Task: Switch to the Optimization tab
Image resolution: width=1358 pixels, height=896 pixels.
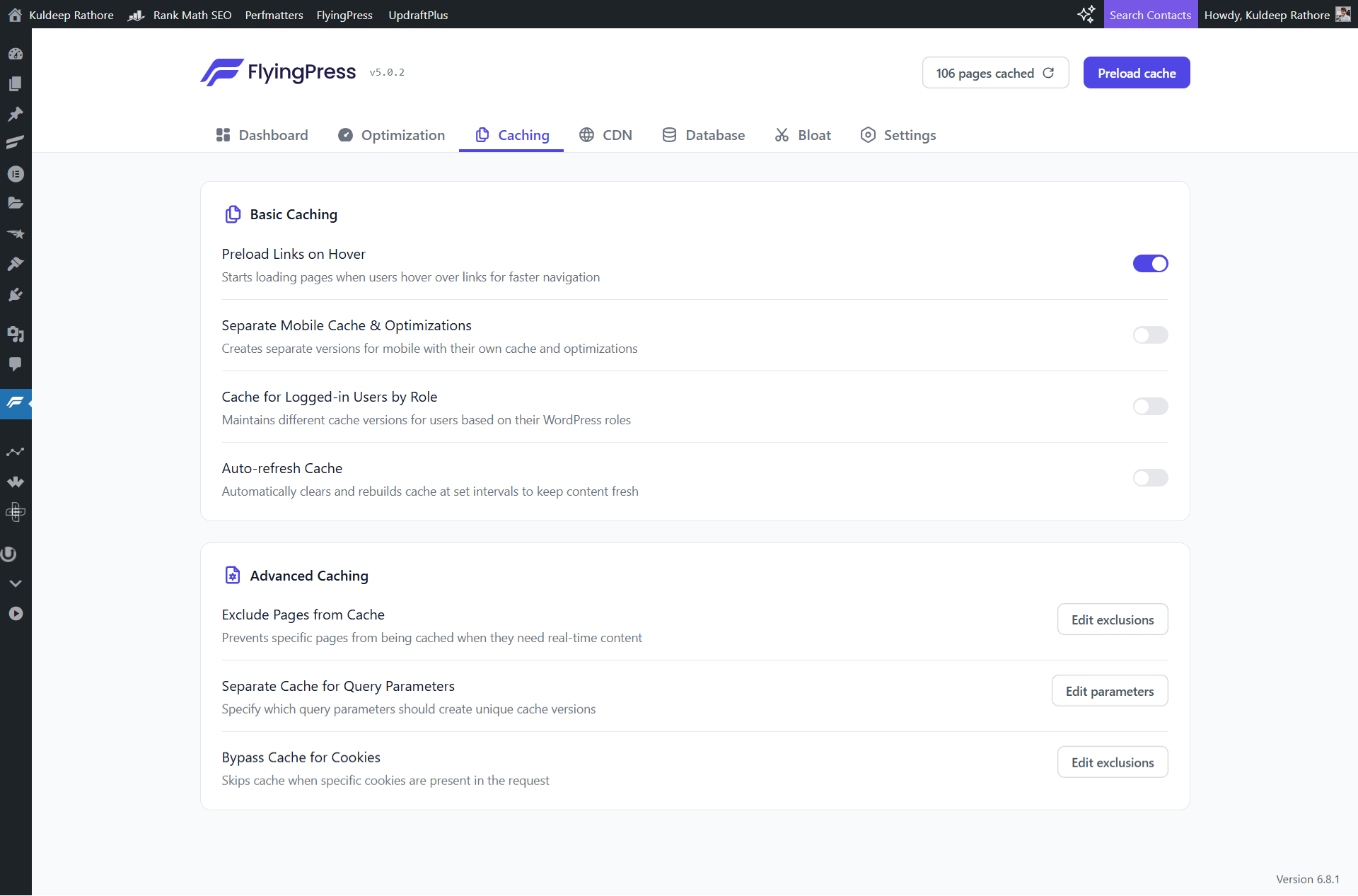Action: pyautogui.click(x=391, y=134)
